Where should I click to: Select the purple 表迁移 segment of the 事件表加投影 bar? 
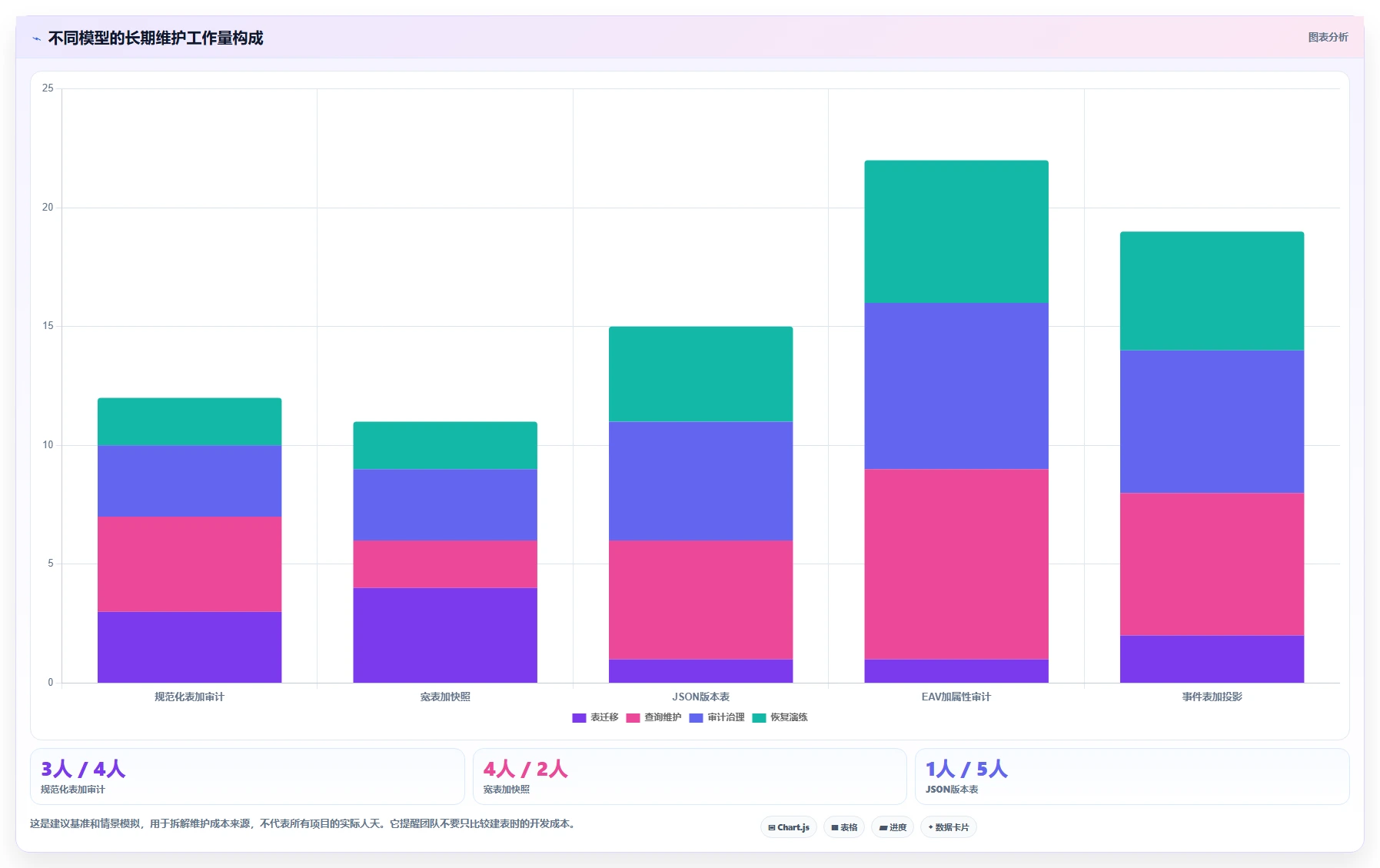pyautogui.click(x=1212, y=659)
